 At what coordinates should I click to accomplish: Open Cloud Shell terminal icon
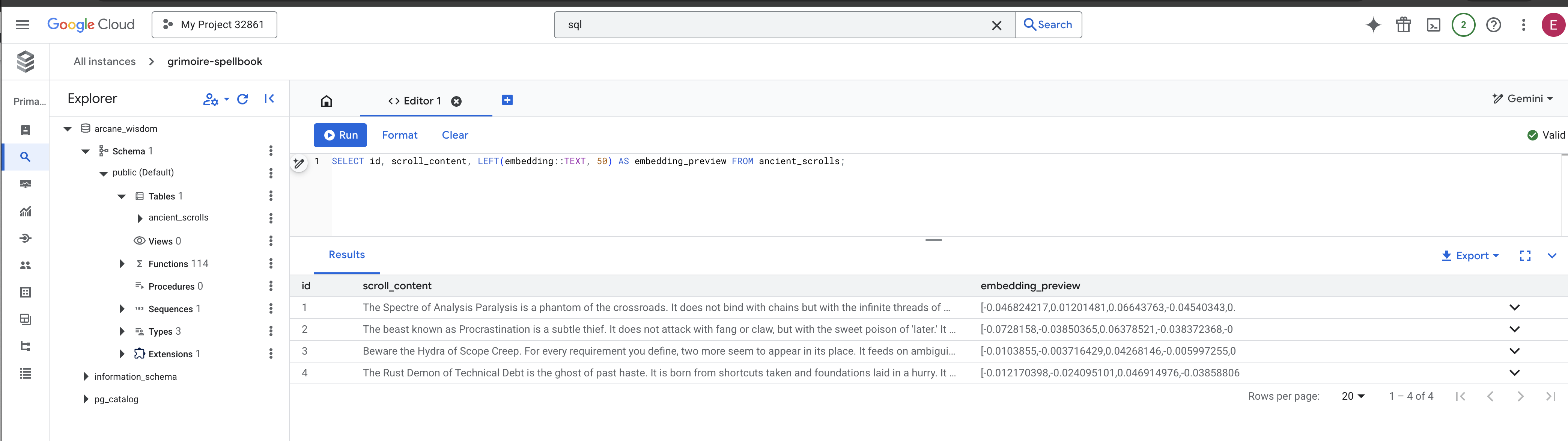[x=1433, y=25]
